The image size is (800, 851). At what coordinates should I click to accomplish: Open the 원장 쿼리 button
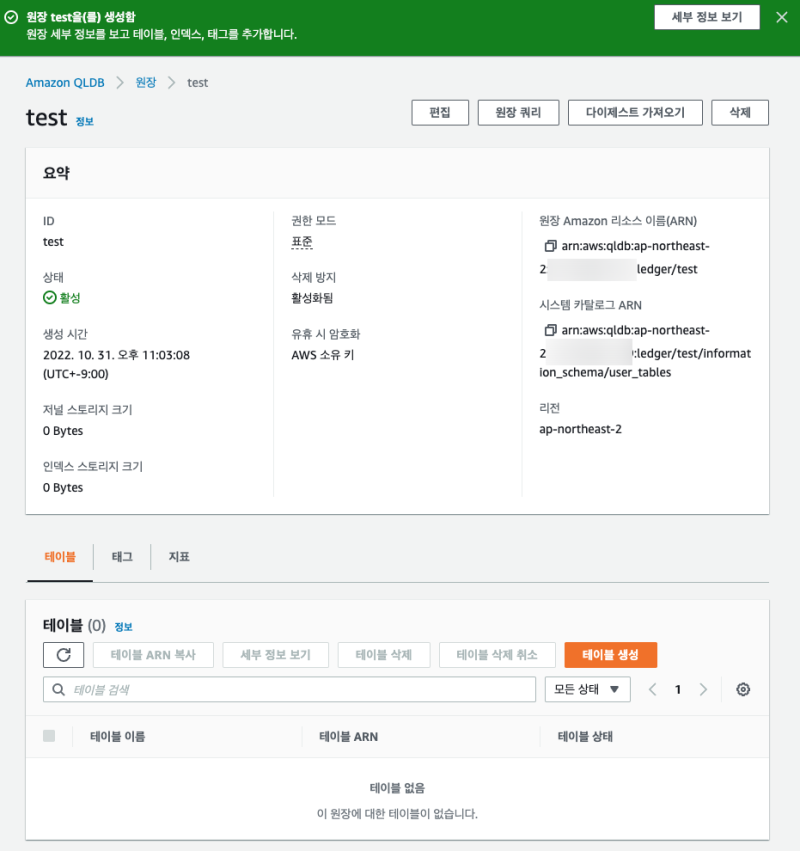tap(518, 113)
